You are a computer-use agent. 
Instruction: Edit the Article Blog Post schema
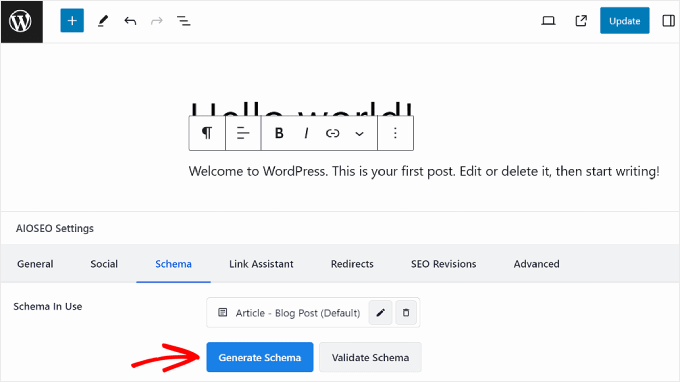380,313
